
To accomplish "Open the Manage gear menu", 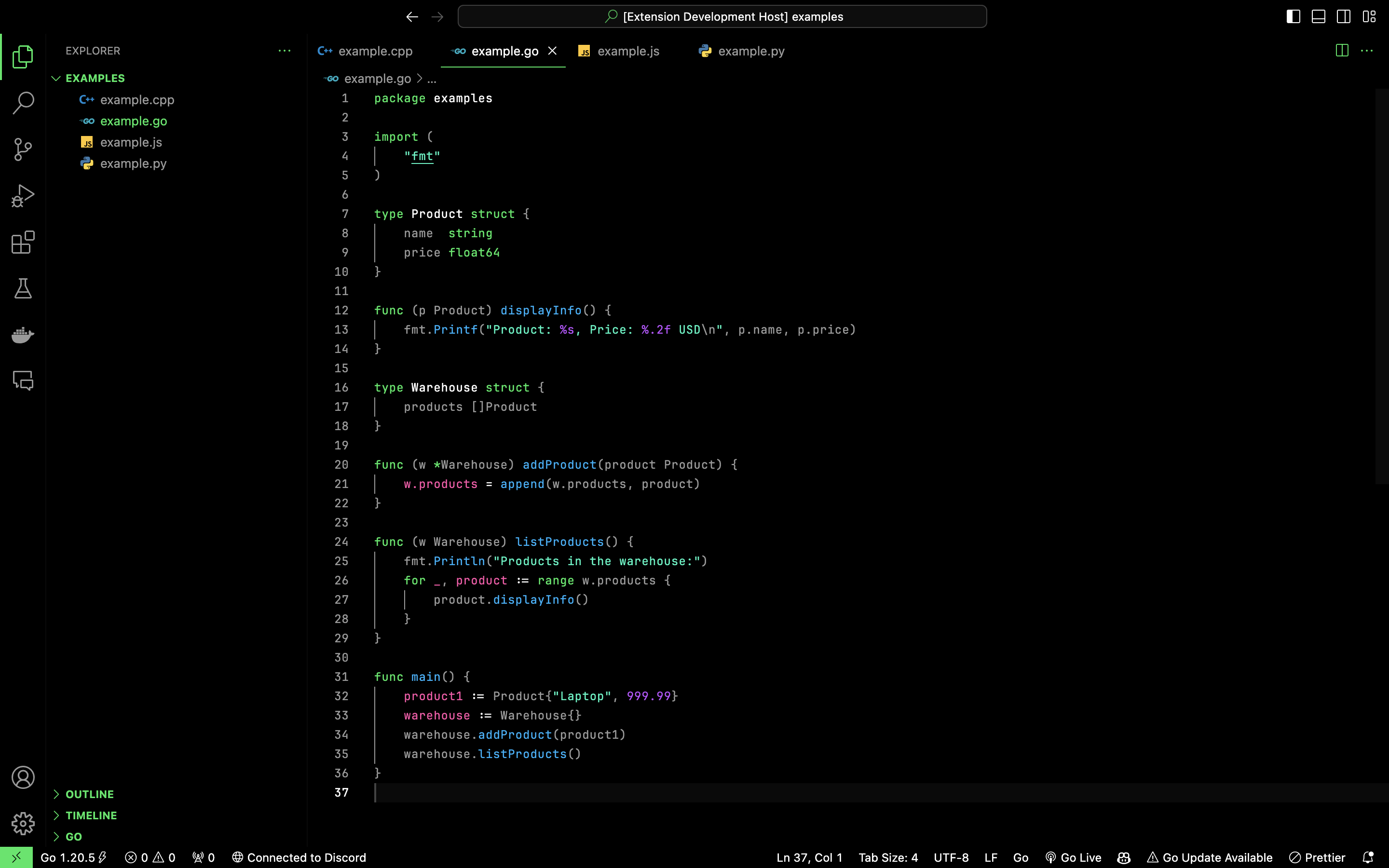I will 23,824.
